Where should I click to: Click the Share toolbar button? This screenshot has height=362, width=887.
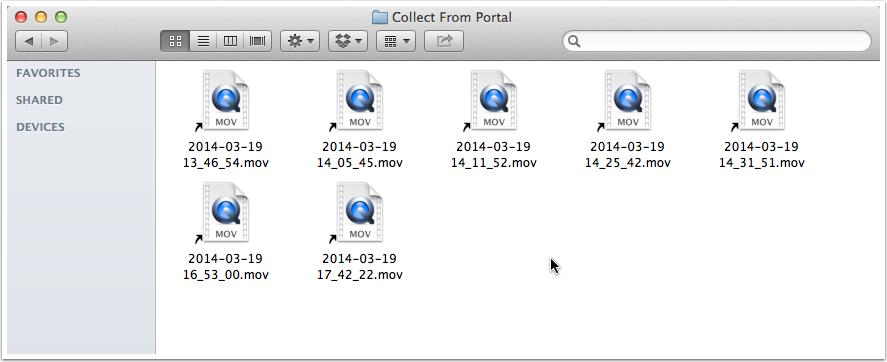(x=444, y=41)
